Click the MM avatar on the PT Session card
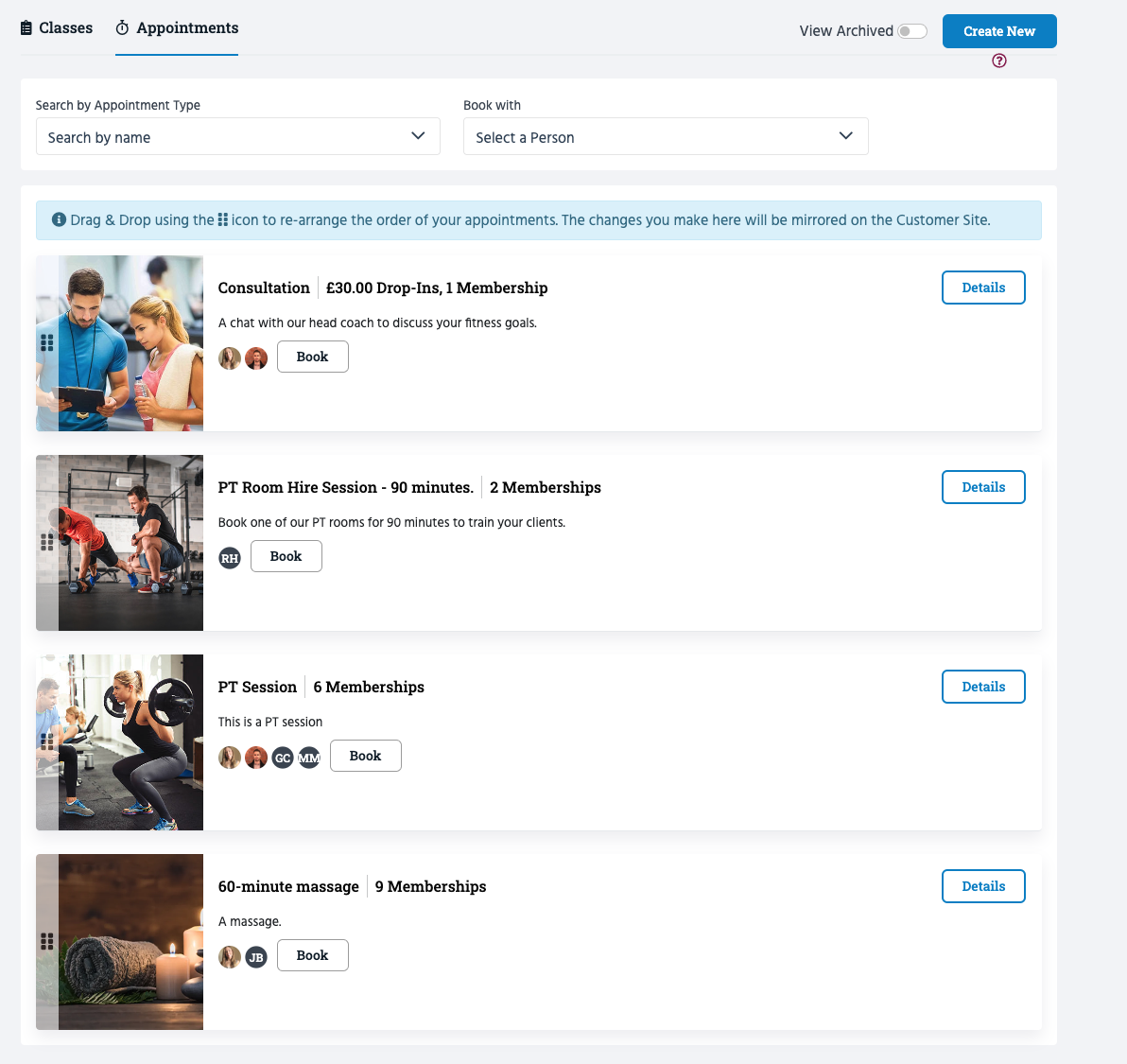This screenshot has height=1064, width=1127. [x=308, y=758]
